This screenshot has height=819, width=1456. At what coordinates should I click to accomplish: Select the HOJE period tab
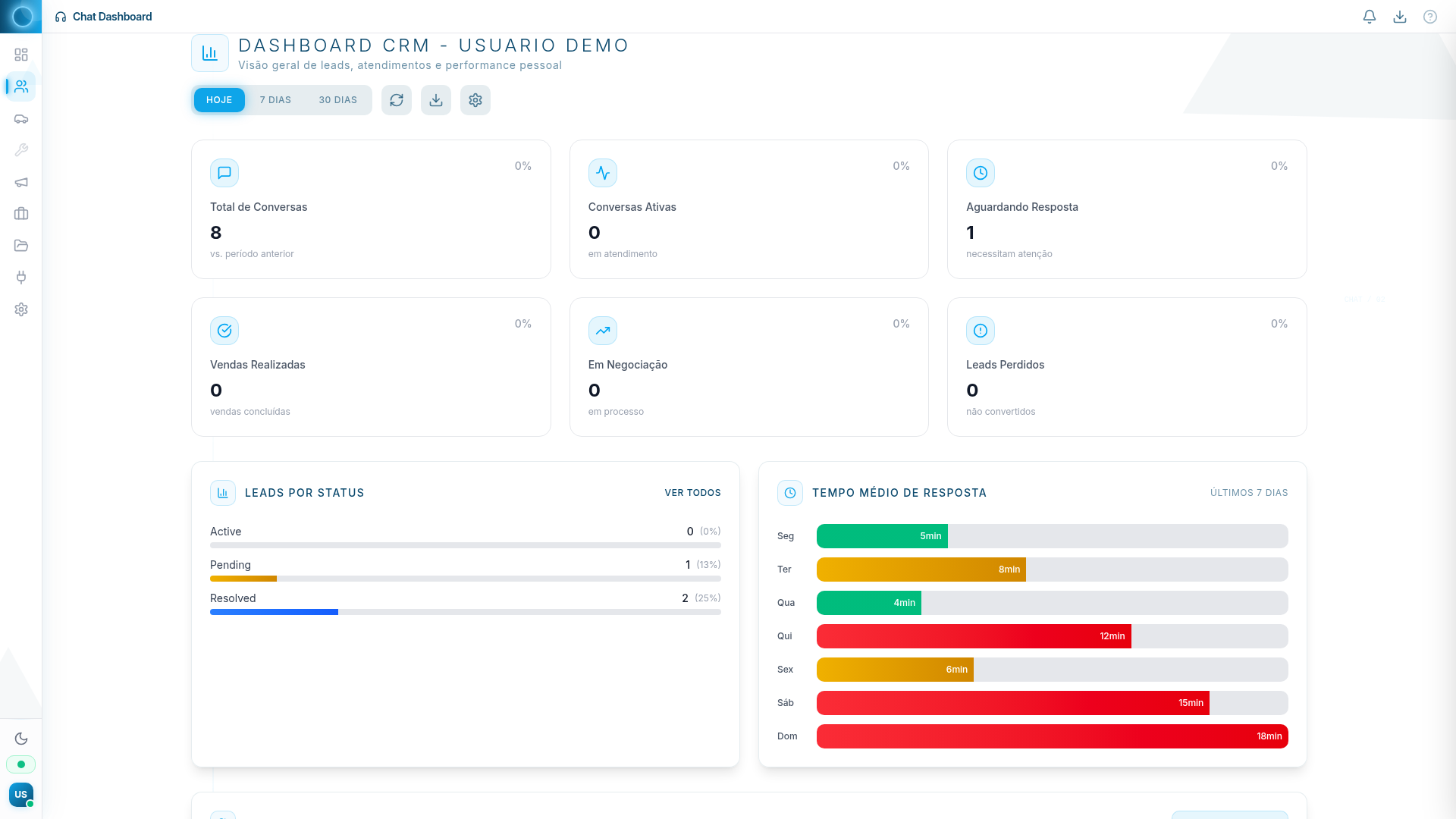pyautogui.click(x=219, y=100)
